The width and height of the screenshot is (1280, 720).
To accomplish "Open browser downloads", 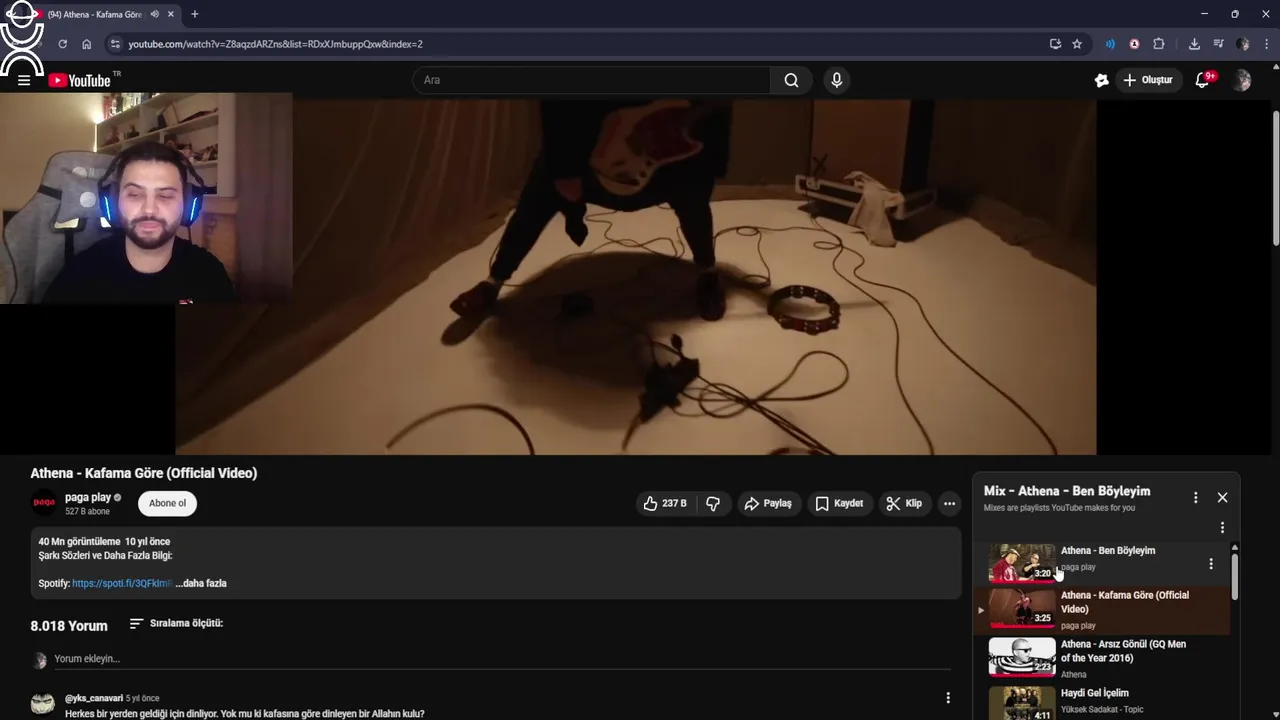I will tap(1194, 44).
